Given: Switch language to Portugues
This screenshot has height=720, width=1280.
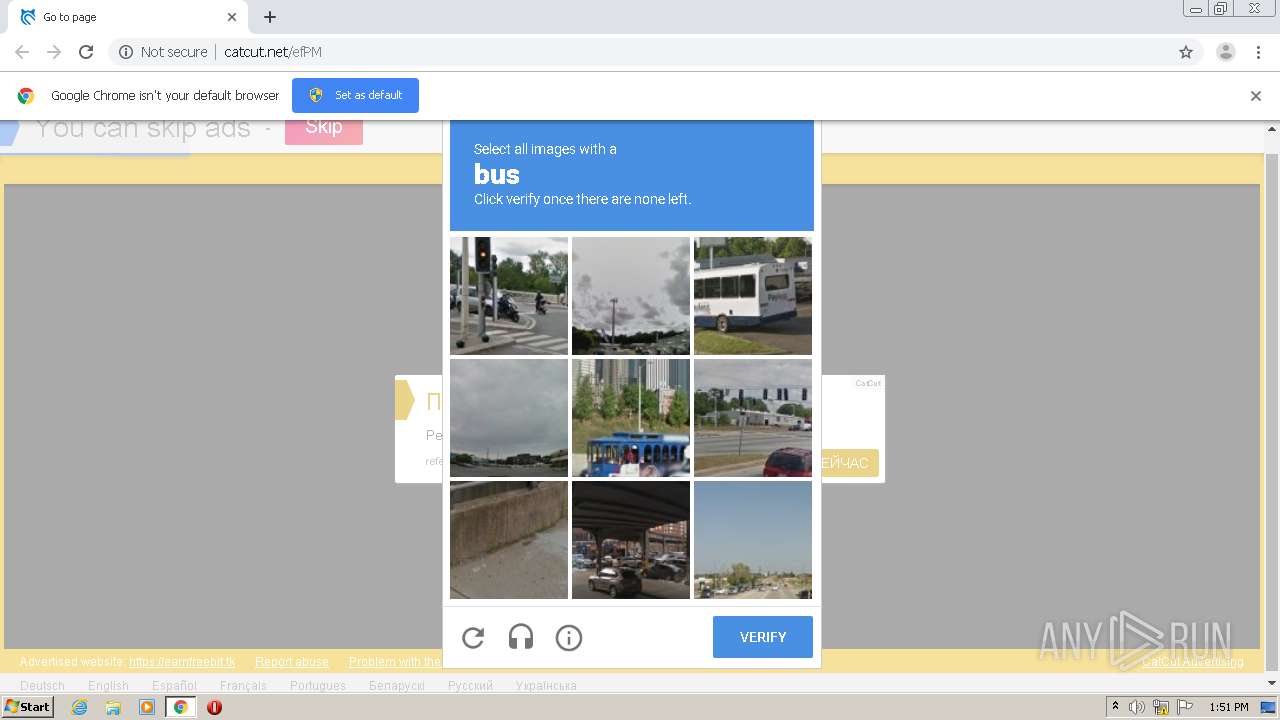Looking at the screenshot, I should tap(318, 686).
